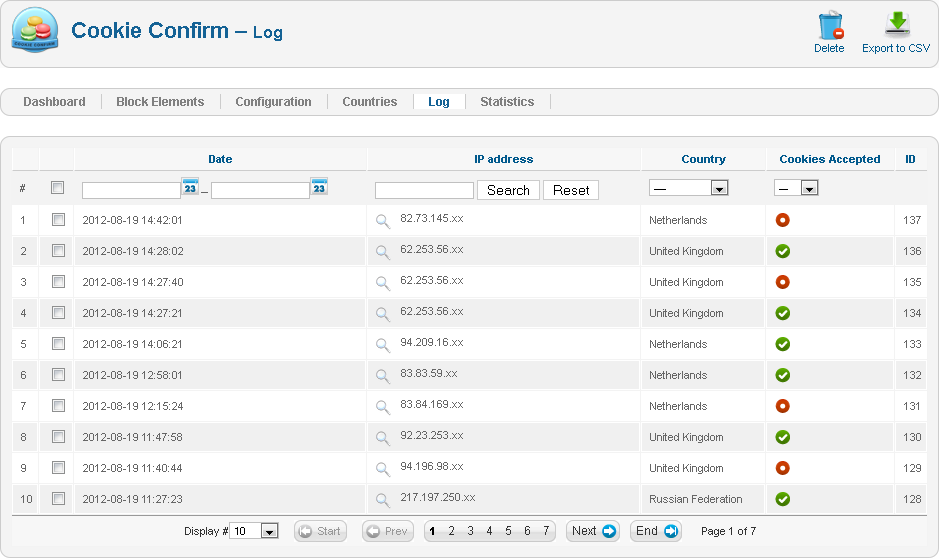Sort by the Cookies Accepted column header

829,159
